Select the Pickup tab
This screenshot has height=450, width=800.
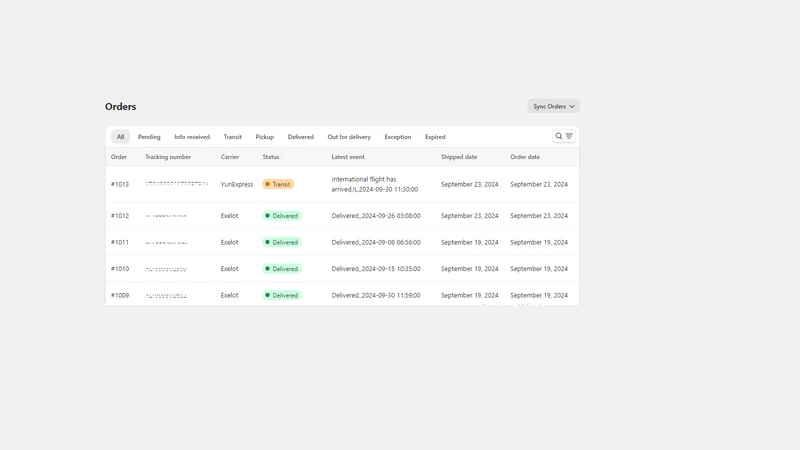point(265,137)
